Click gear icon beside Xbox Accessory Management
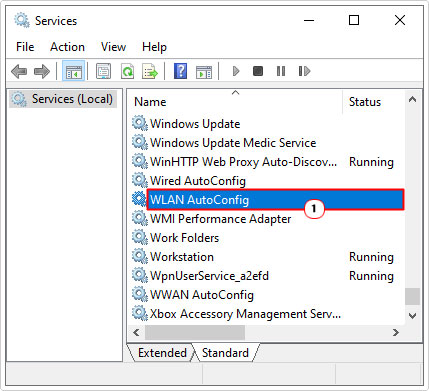 pyautogui.click(x=139, y=314)
